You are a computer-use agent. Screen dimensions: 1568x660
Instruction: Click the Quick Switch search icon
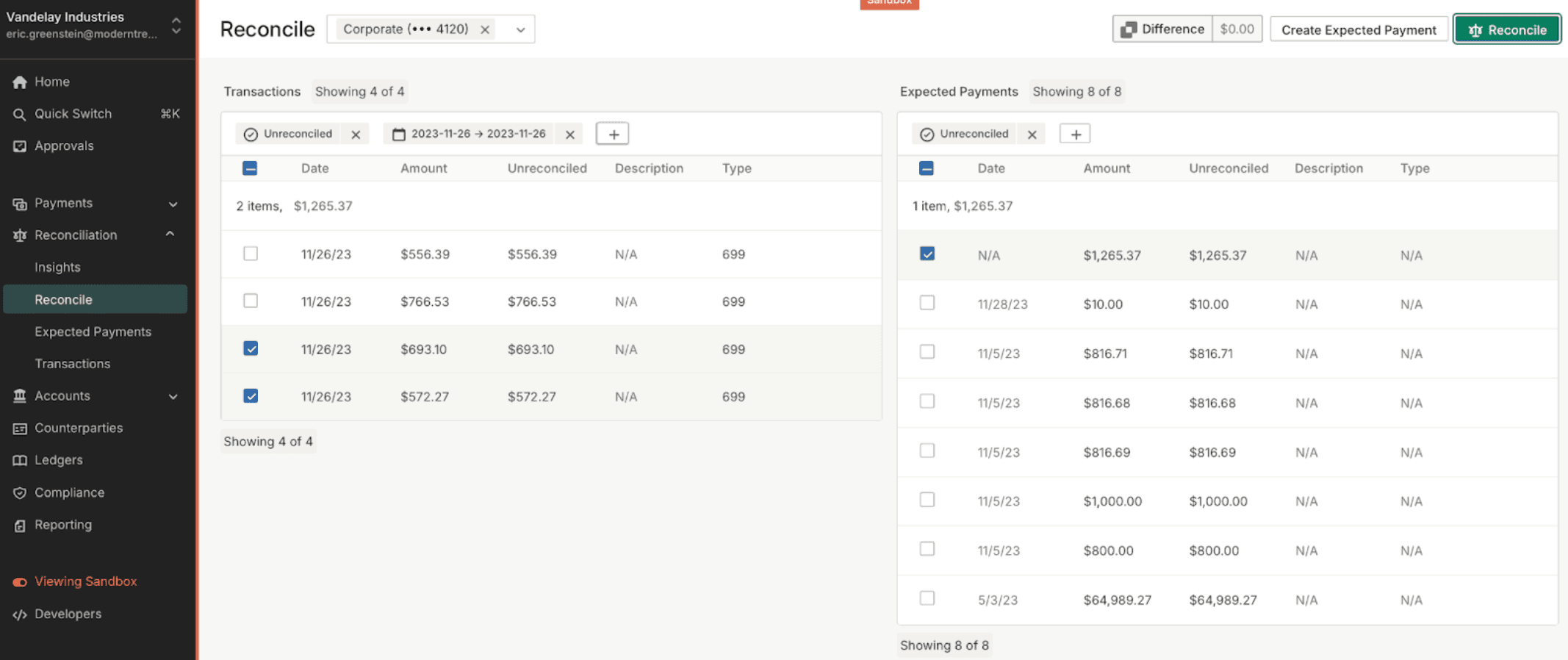(x=20, y=114)
